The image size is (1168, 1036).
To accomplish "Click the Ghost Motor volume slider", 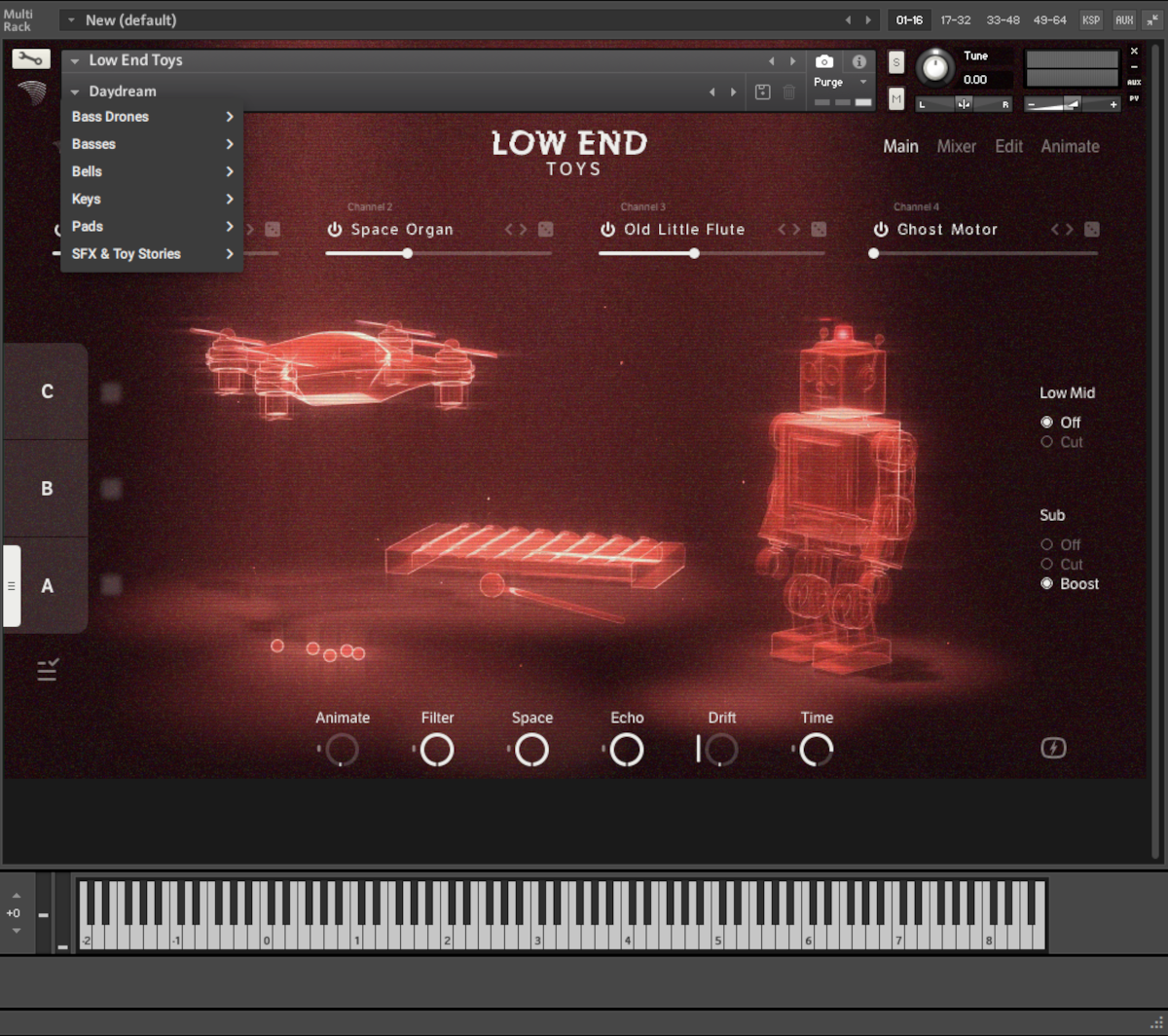I will [983, 253].
